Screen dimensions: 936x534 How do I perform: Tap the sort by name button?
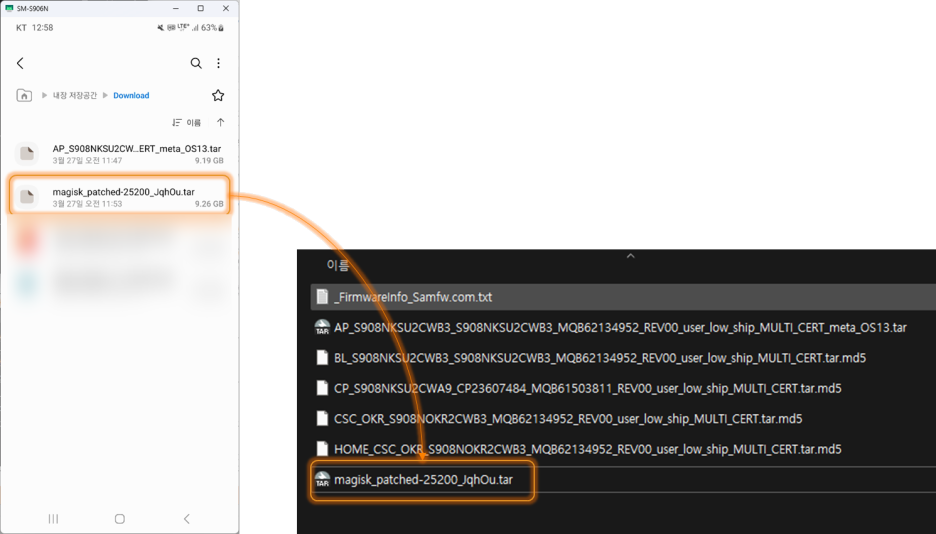(186, 122)
